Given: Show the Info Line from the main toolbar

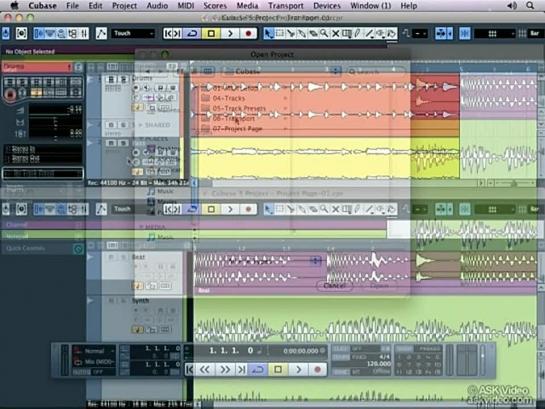Looking at the screenshot, I should coord(50,33).
